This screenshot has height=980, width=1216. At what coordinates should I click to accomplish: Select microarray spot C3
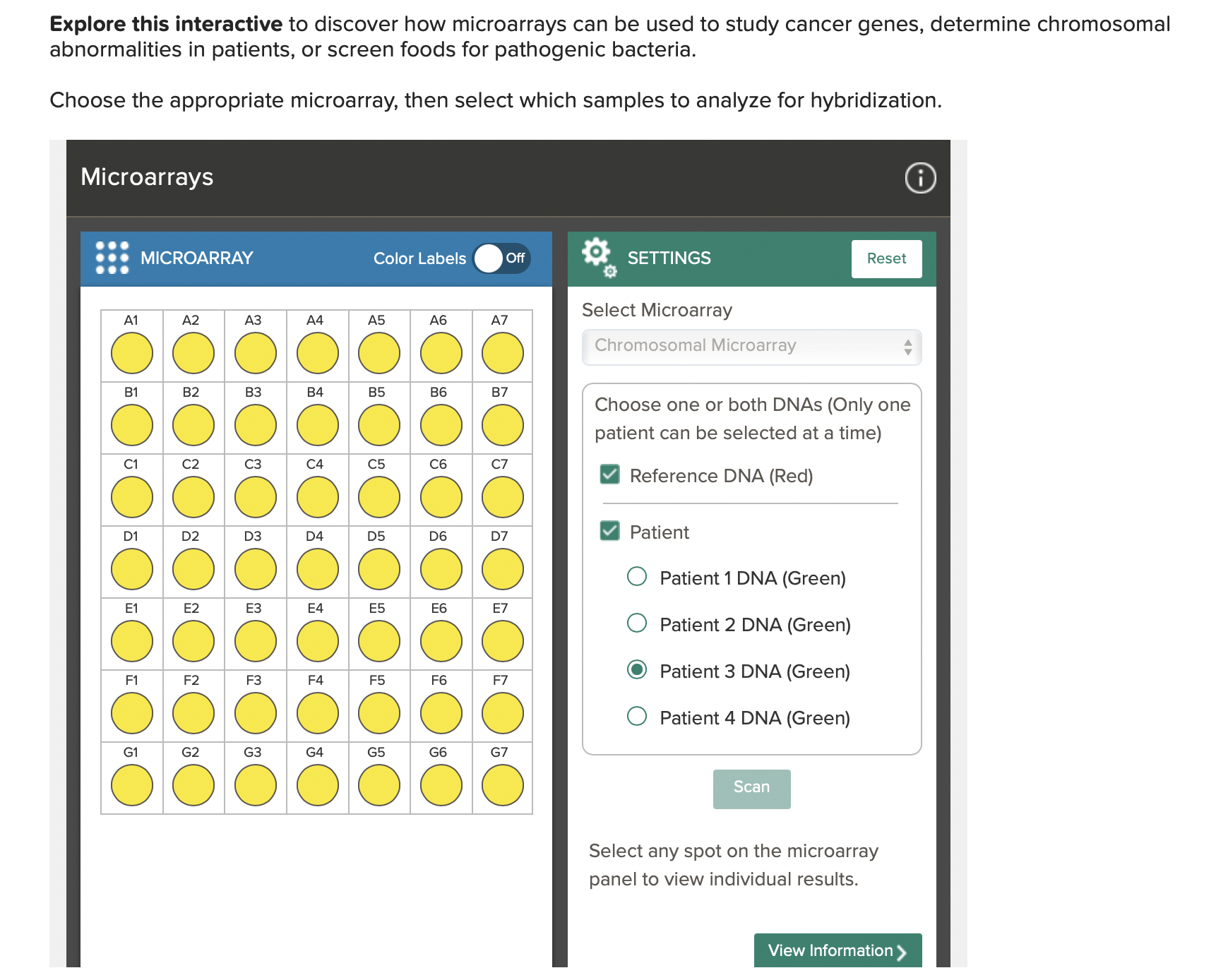[x=254, y=496]
